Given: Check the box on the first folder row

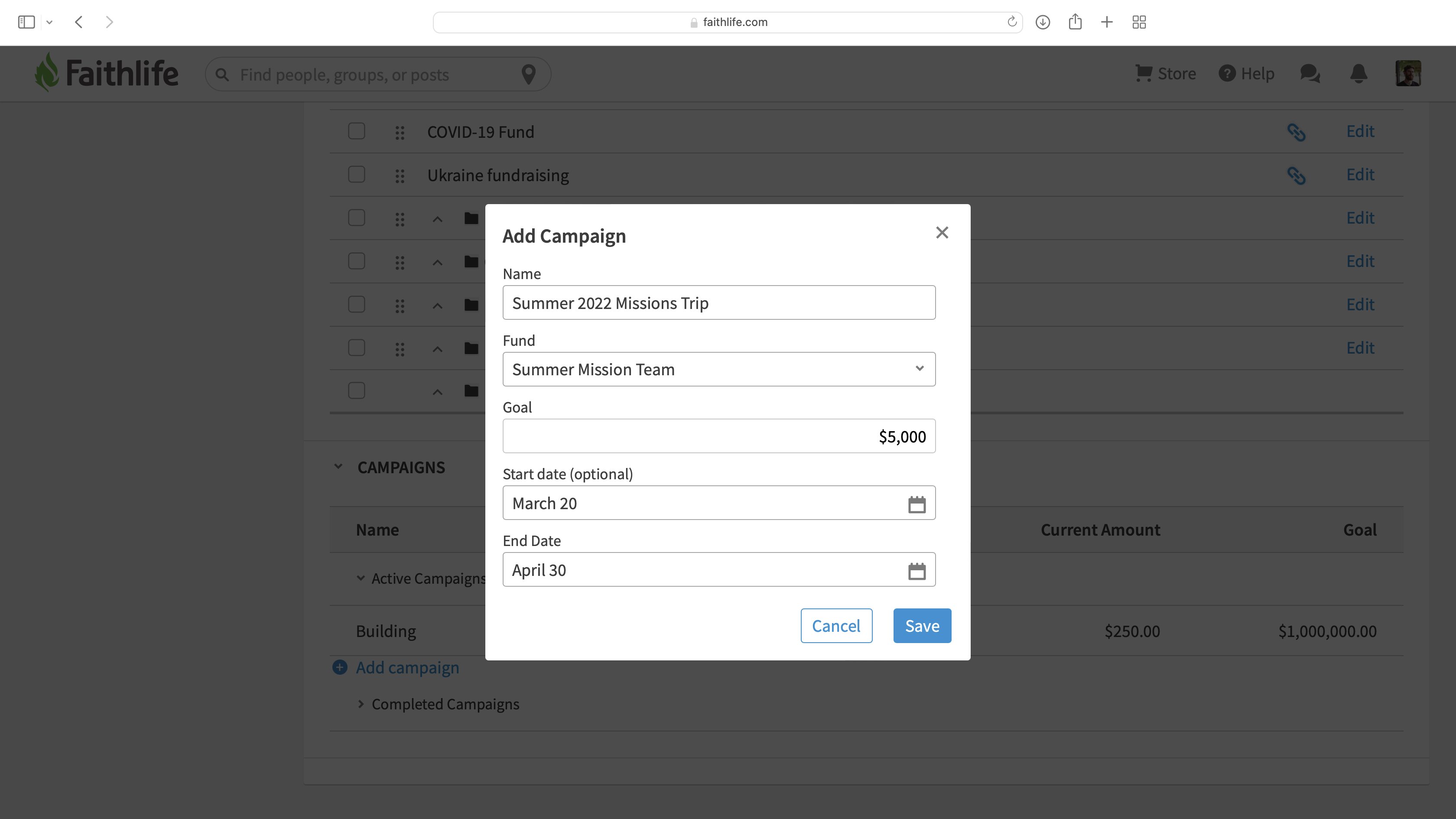Looking at the screenshot, I should 357,218.
